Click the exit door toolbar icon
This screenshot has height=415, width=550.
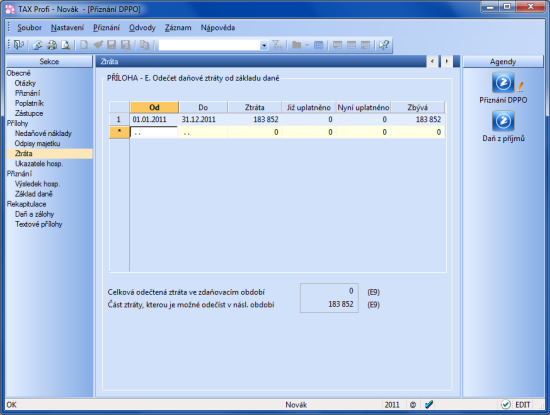(x=19, y=45)
